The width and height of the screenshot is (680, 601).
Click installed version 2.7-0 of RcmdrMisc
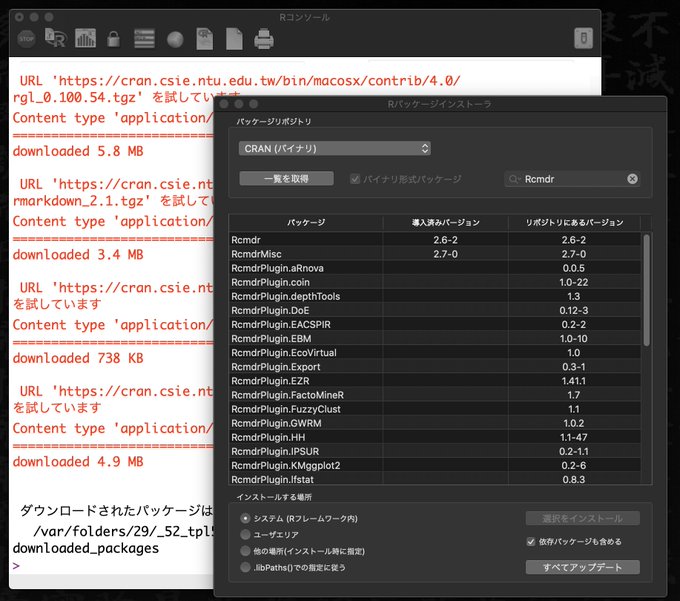point(445,254)
